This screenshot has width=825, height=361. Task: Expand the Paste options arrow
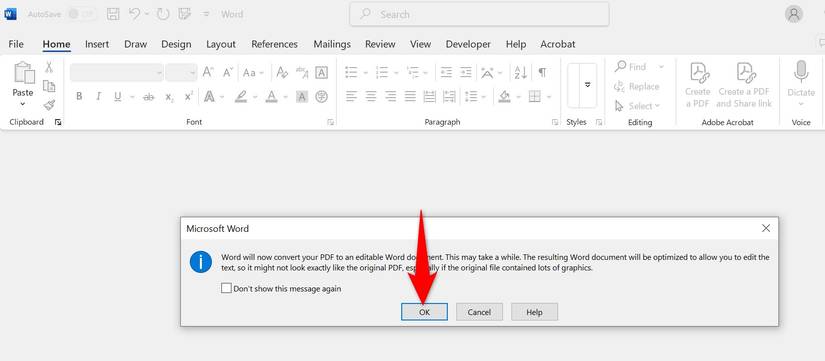click(23, 104)
